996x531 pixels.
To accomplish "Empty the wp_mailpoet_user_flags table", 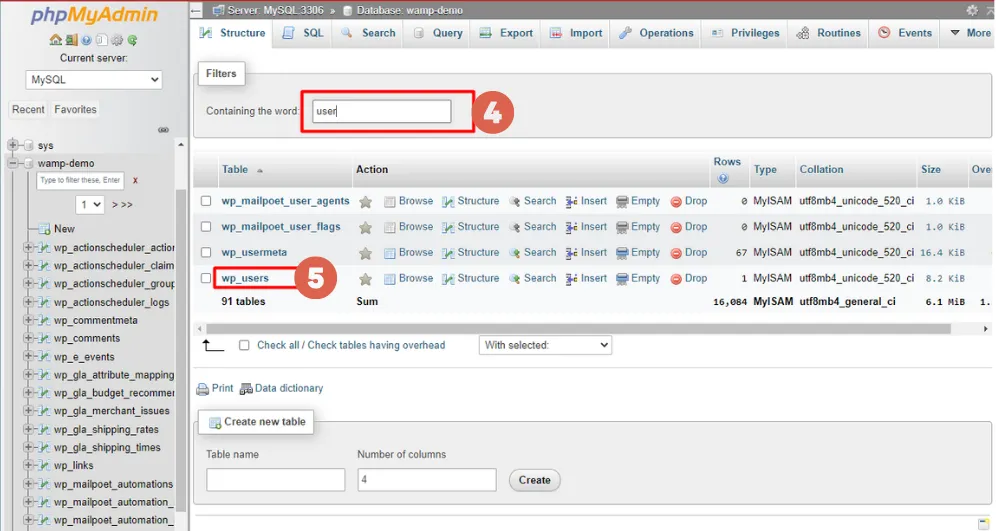I will [638, 226].
